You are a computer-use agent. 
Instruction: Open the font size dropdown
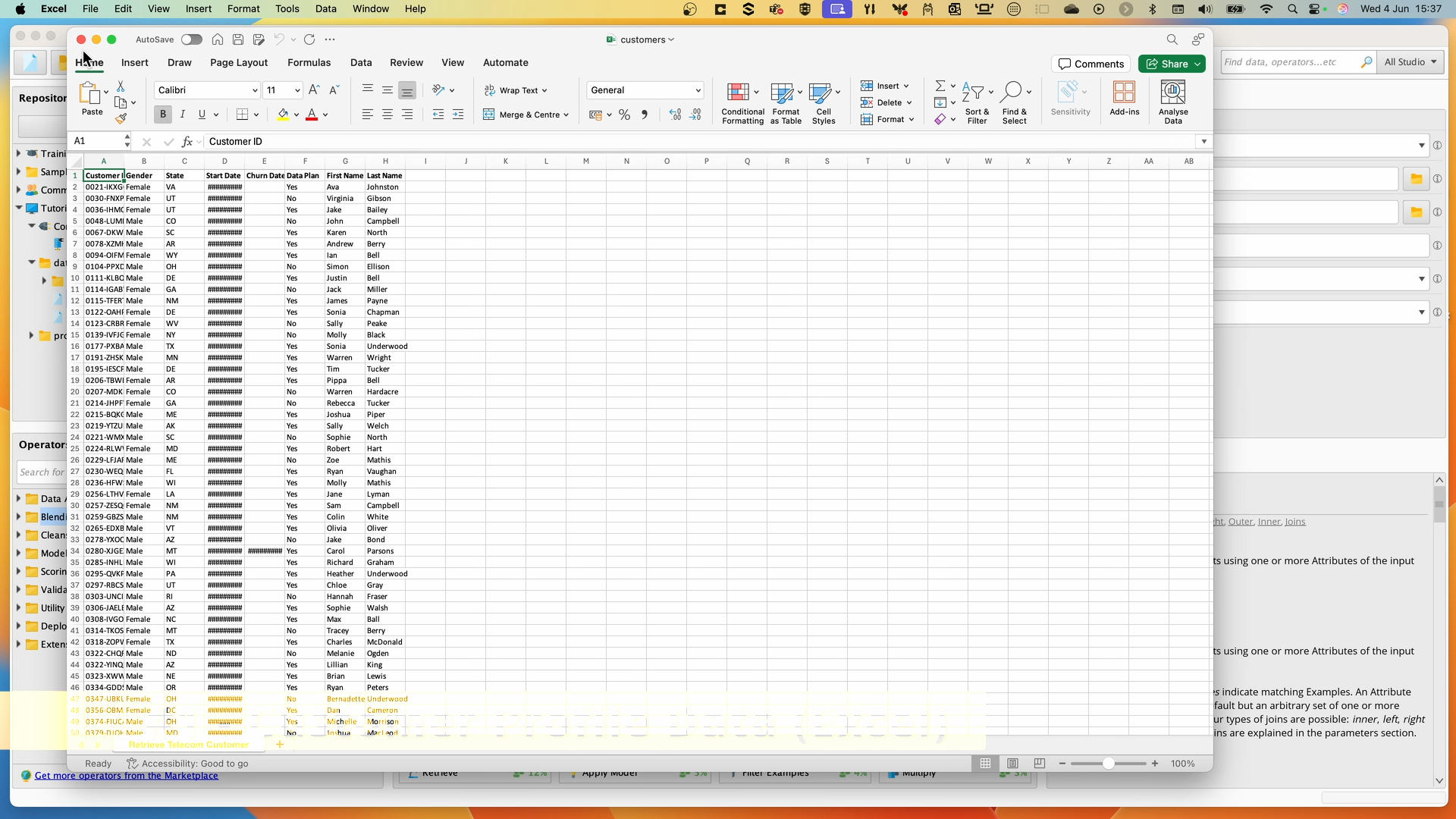coord(282,89)
